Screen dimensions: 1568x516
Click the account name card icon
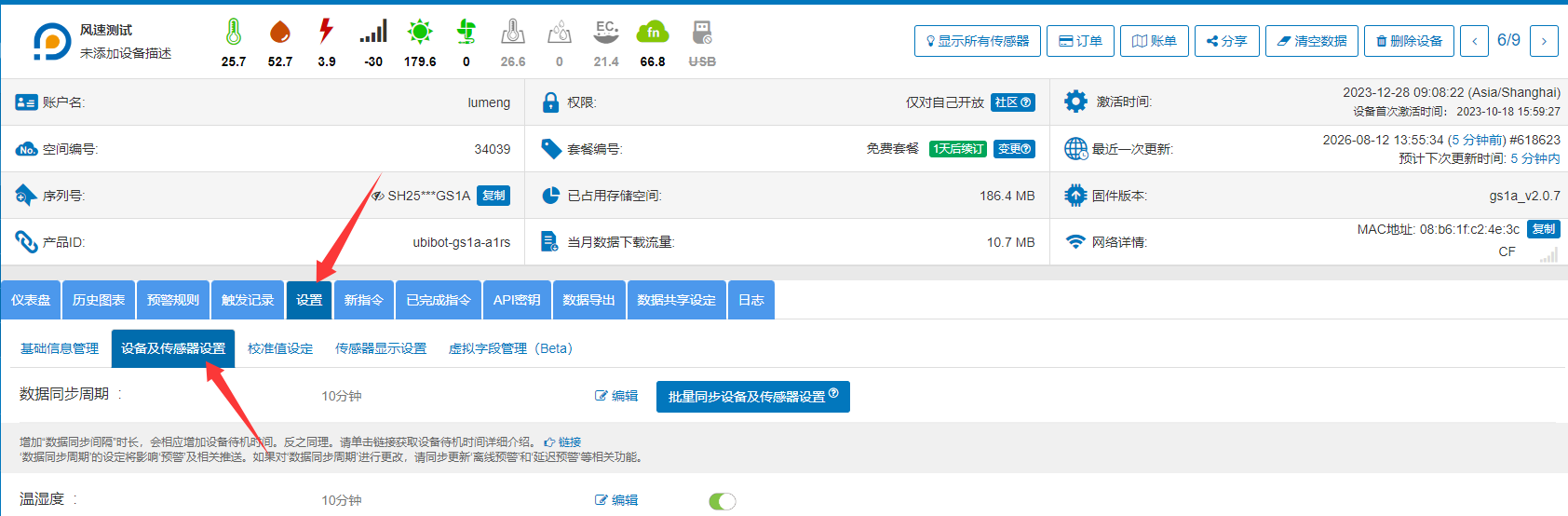point(26,102)
